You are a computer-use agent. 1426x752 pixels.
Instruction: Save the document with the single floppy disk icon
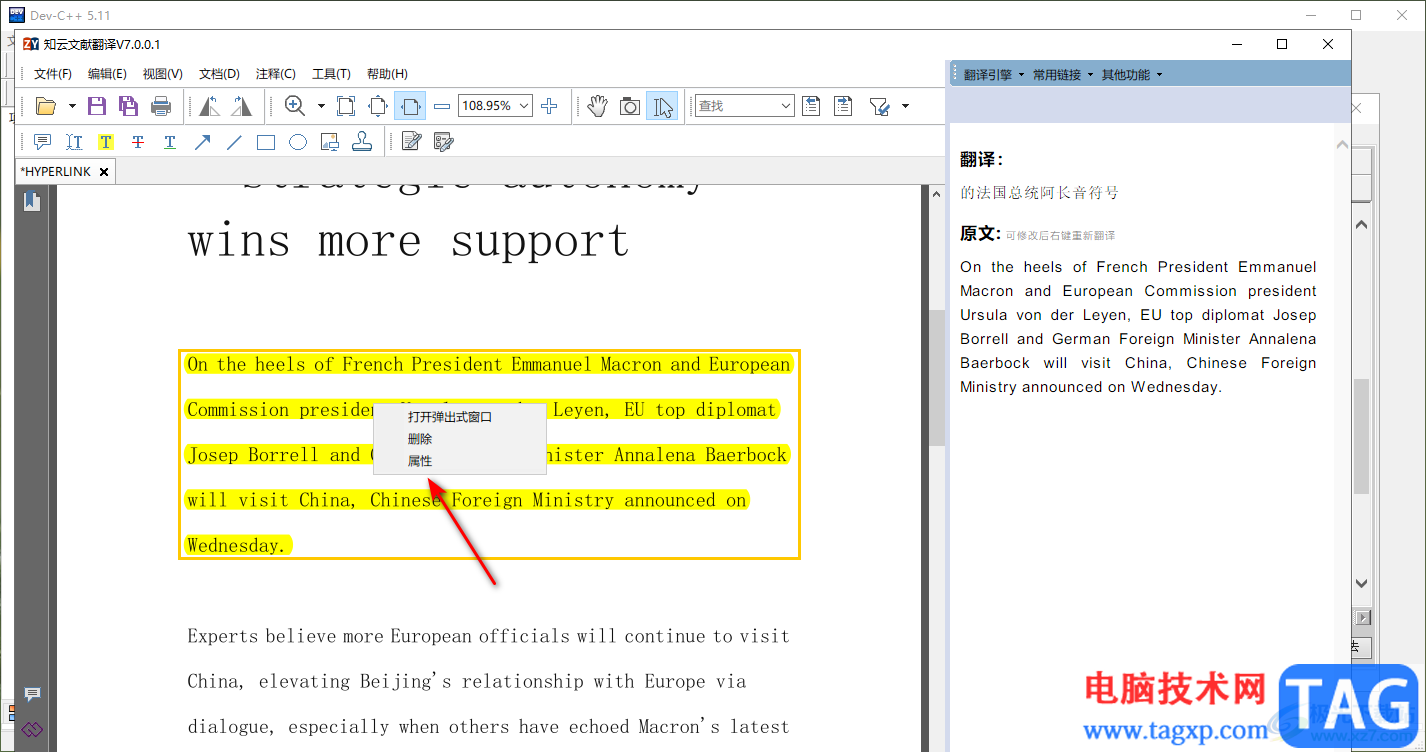coord(97,106)
